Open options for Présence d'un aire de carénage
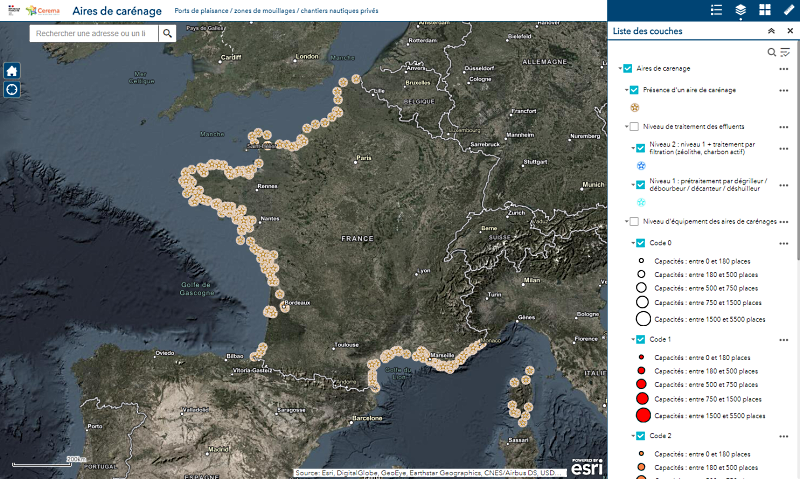 (784, 90)
